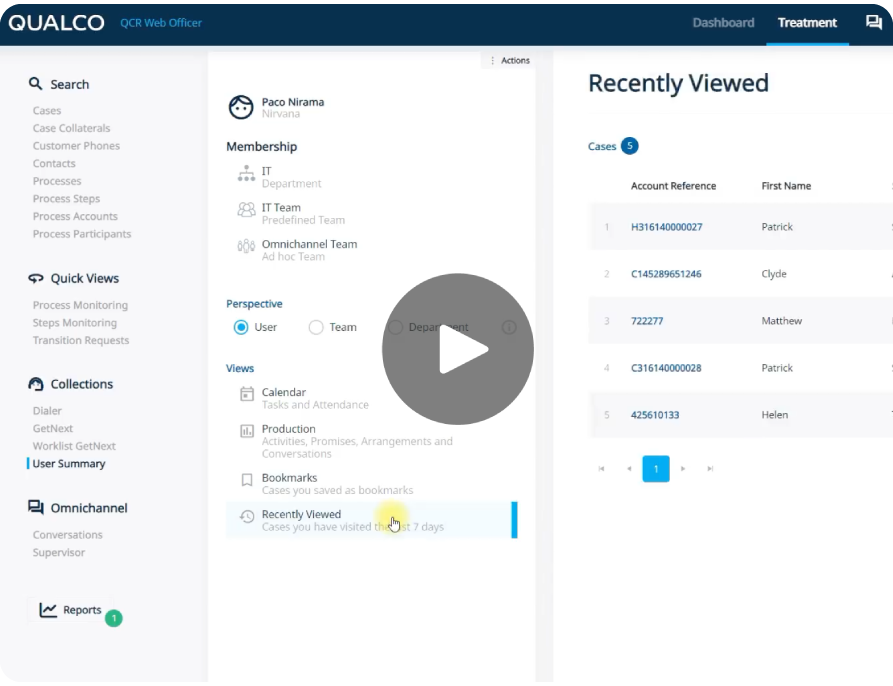Click the Omnichannel chat icon in sidebar
Image resolution: width=893 pixels, height=686 pixels.
tap(37, 507)
